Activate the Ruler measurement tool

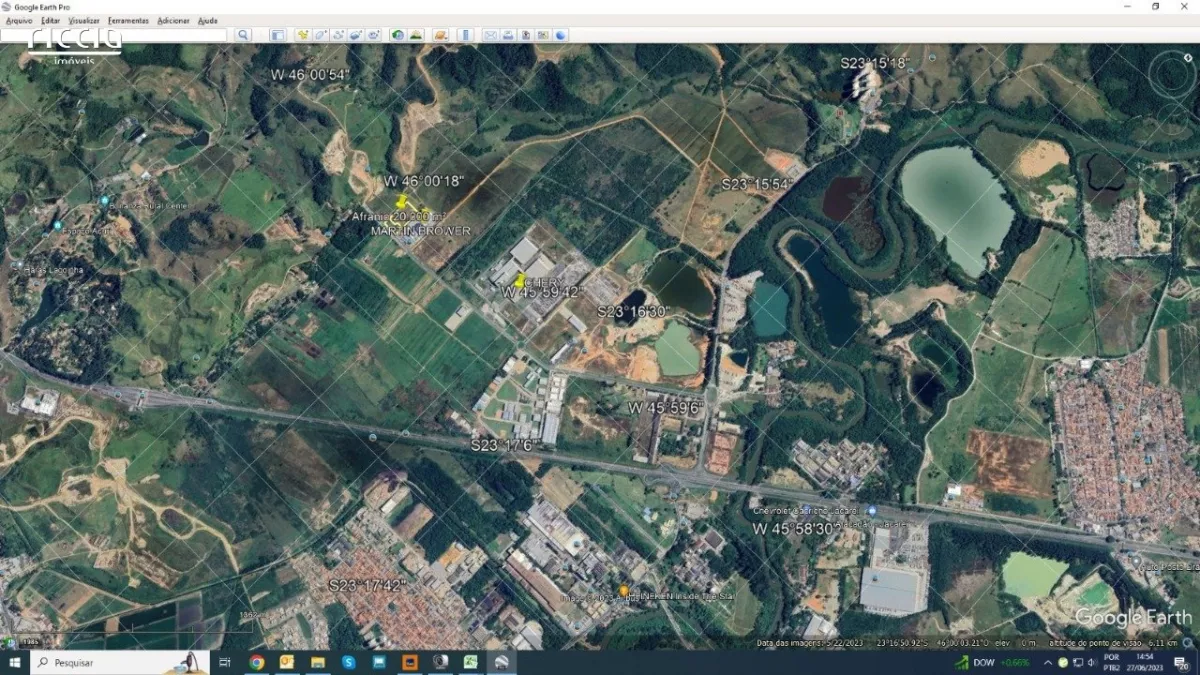(463, 35)
